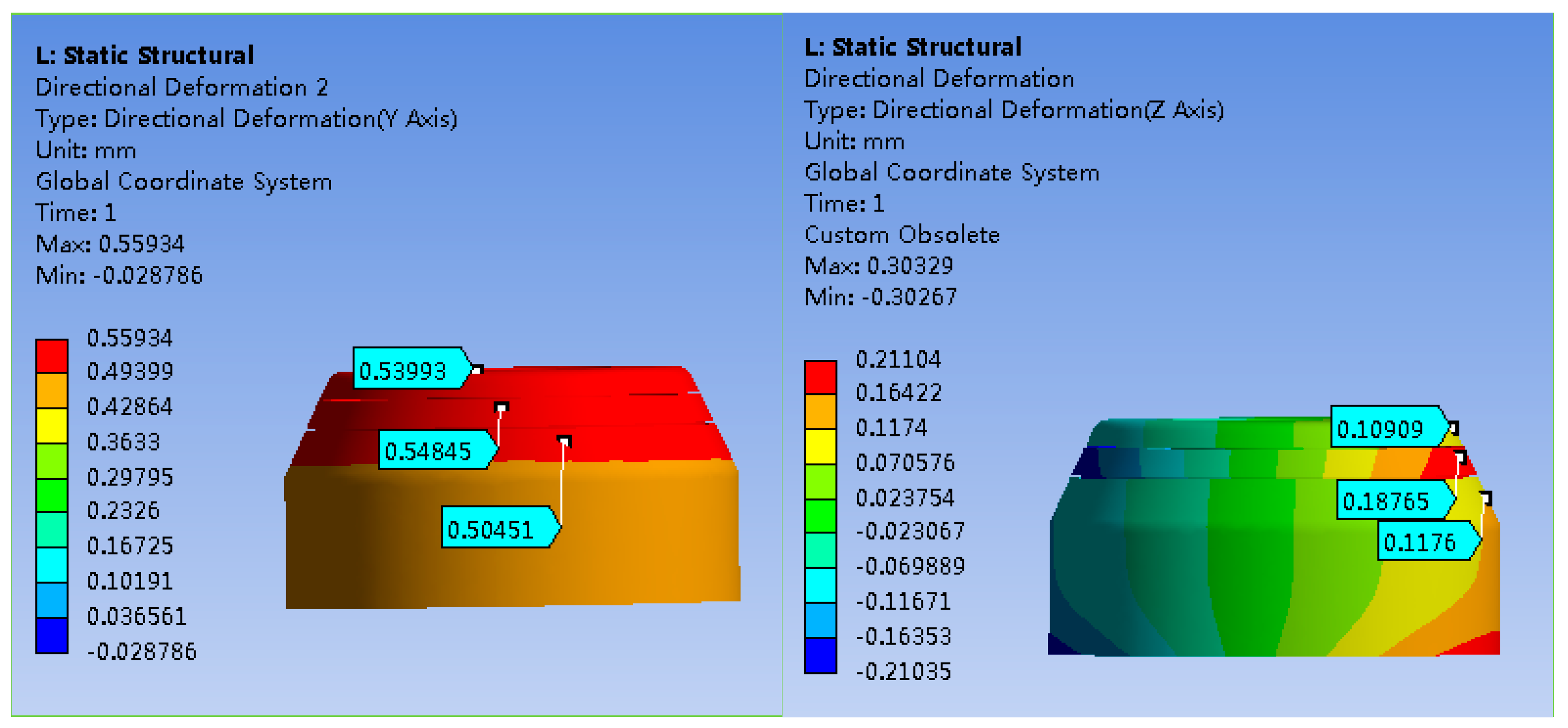
Task: Click cyan swatch in Z-axis legend
Action: point(820,585)
